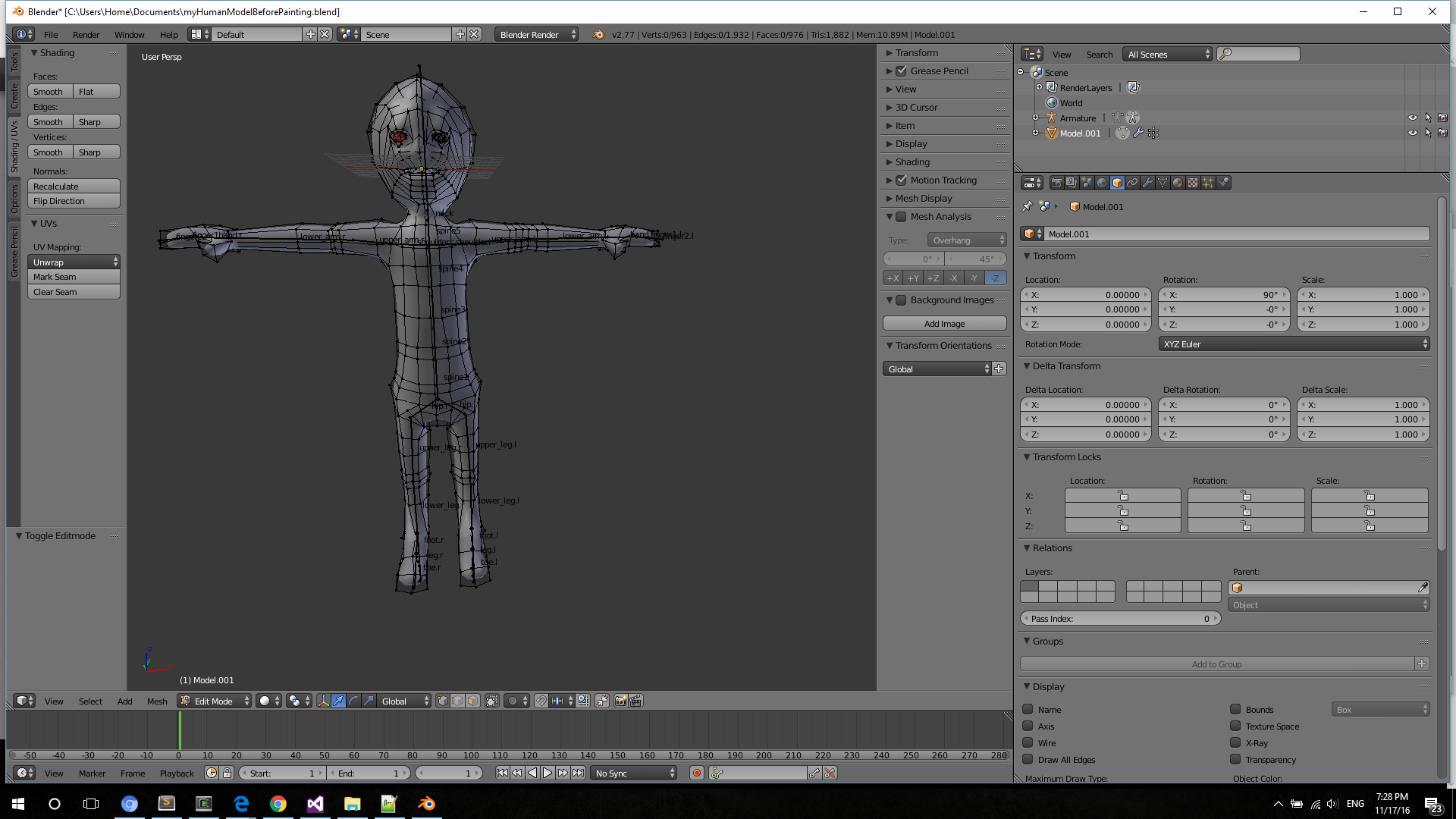1456x819 pixels.
Task: Open the Mesh menu in 3D view header
Action: [157, 701]
